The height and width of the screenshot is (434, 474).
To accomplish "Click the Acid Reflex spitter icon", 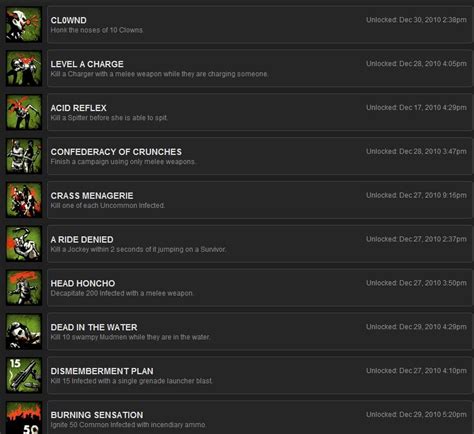I will [24, 112].
